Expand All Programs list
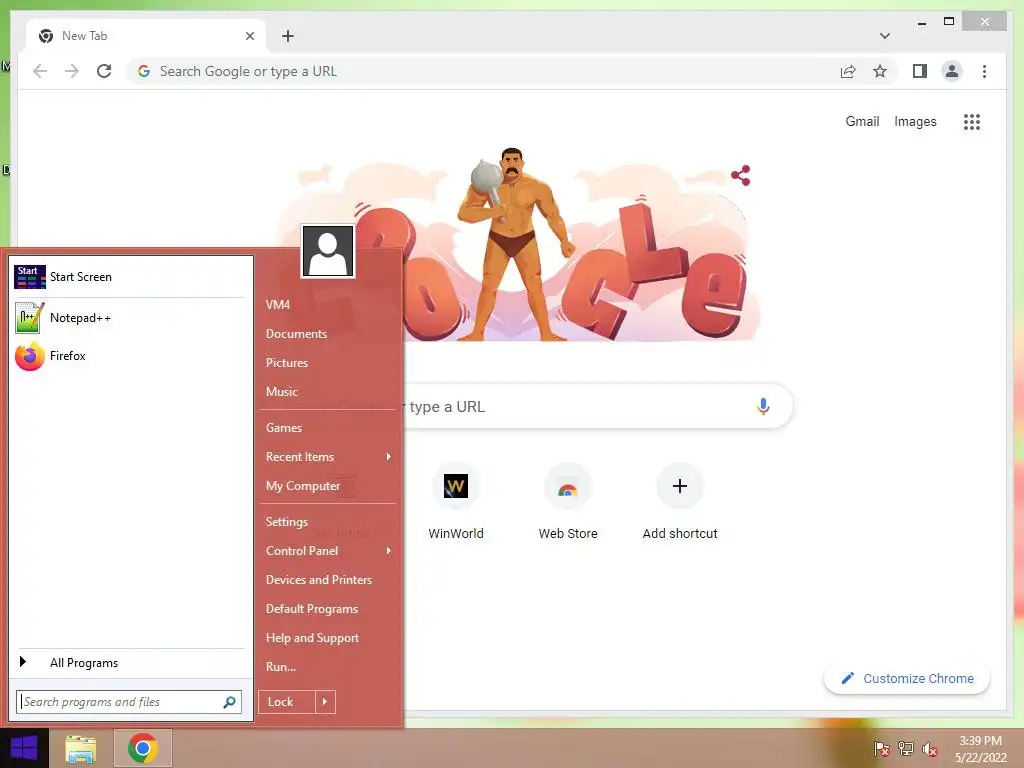The image size is (1024, 768). click(x=129, y=663)
